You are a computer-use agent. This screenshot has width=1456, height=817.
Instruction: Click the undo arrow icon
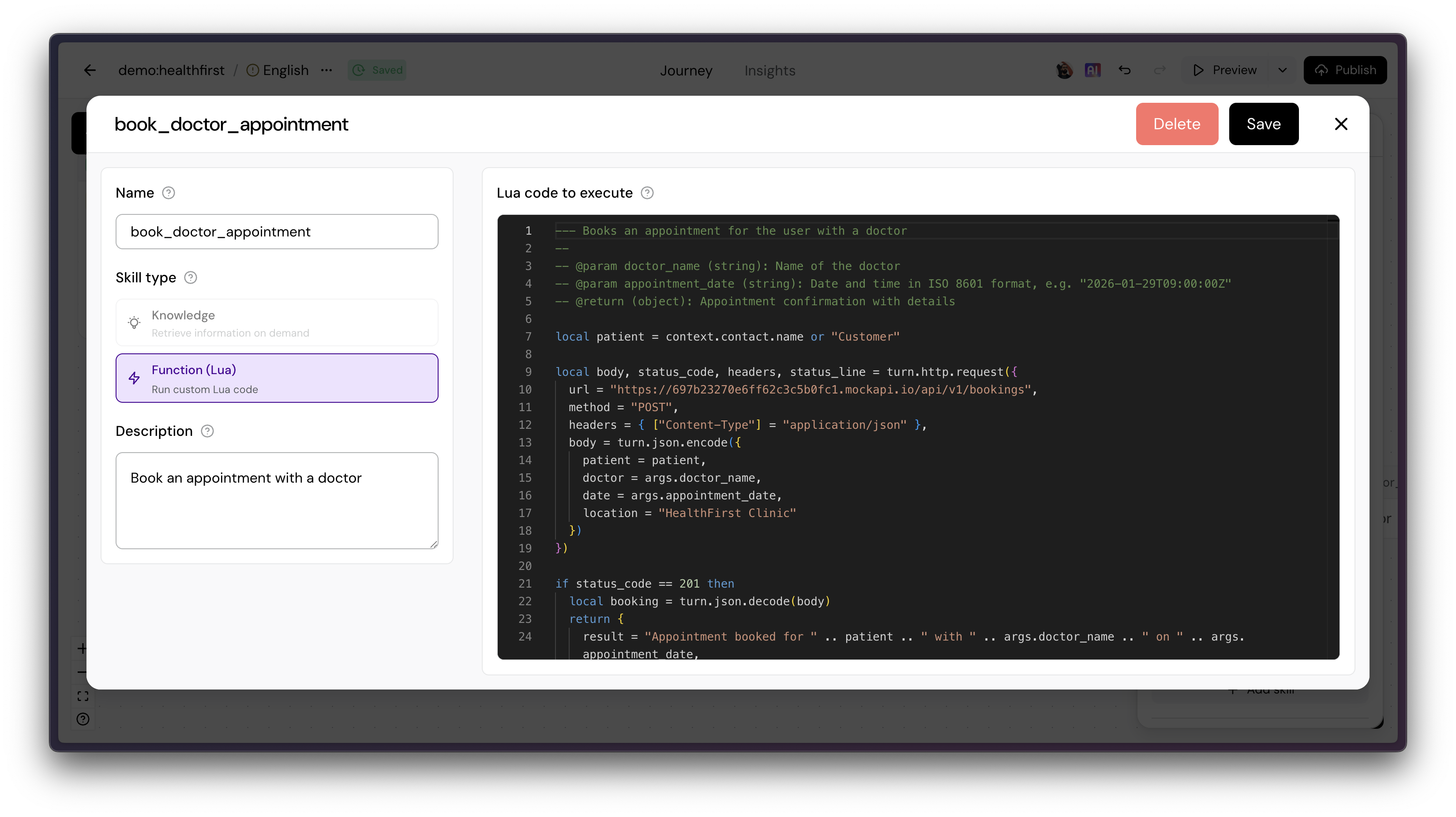pos(1124,70)
